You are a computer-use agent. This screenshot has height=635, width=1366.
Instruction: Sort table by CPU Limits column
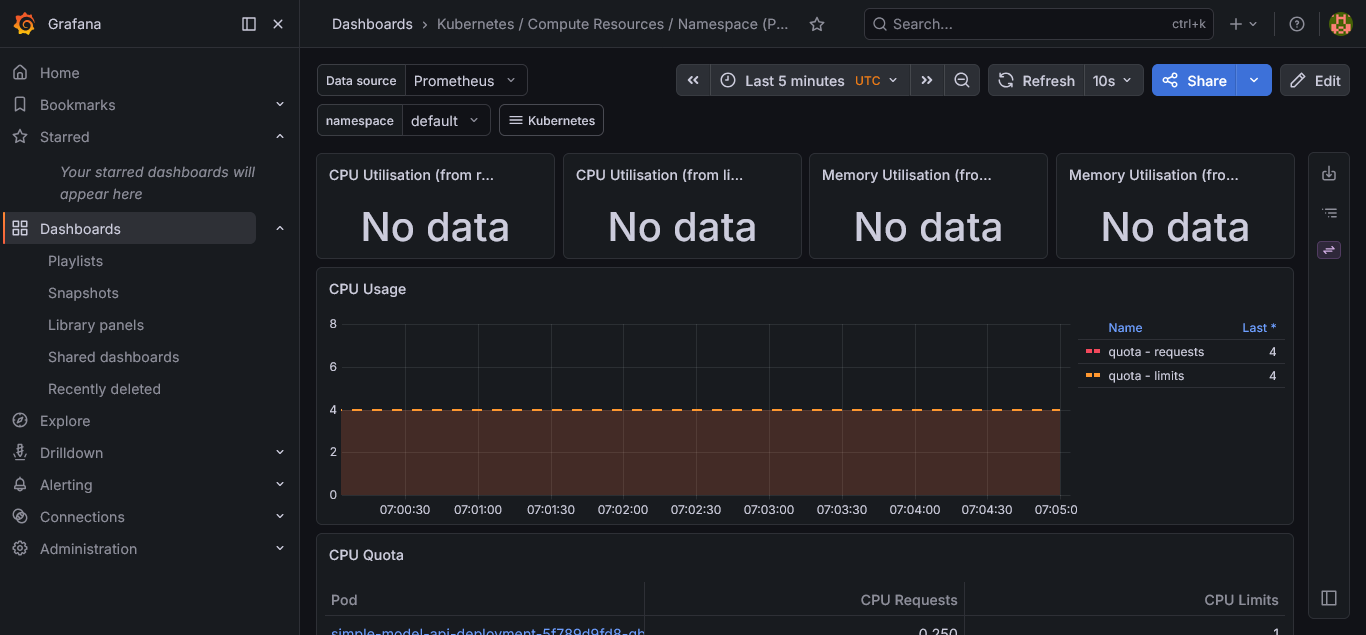tap(1241, 600)
